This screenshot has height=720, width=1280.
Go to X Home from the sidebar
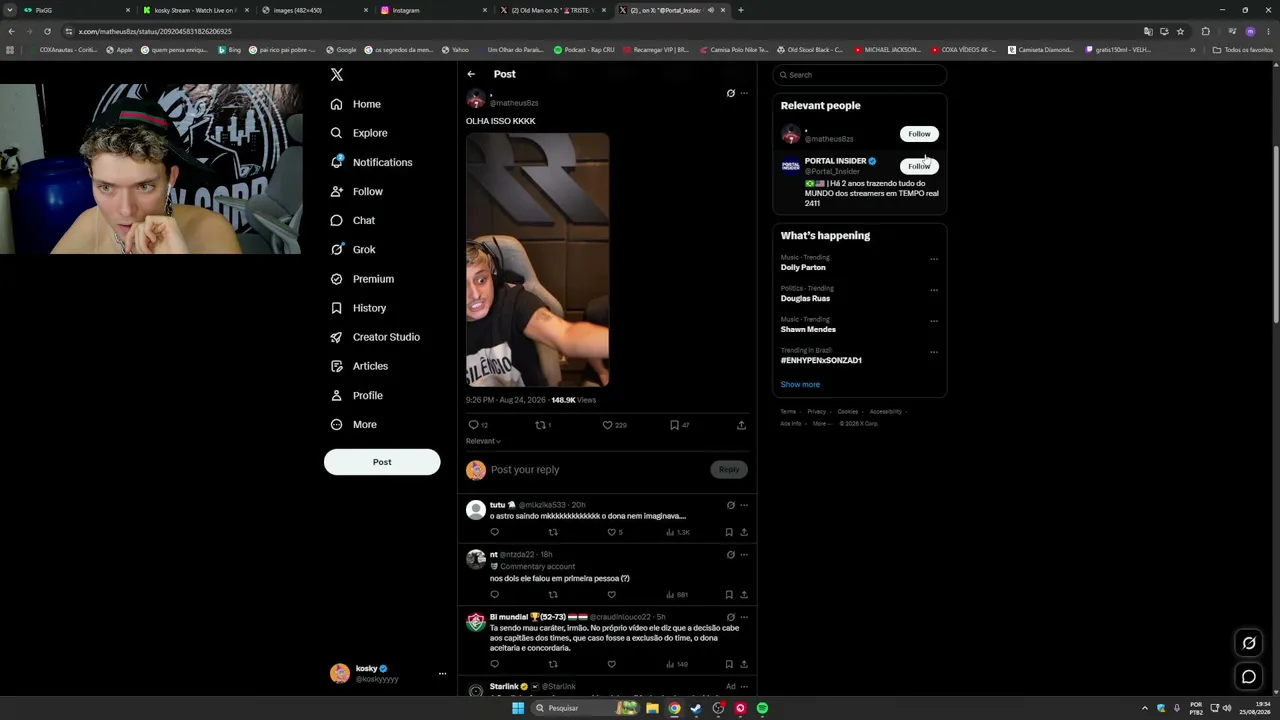[x=356, y=104]
